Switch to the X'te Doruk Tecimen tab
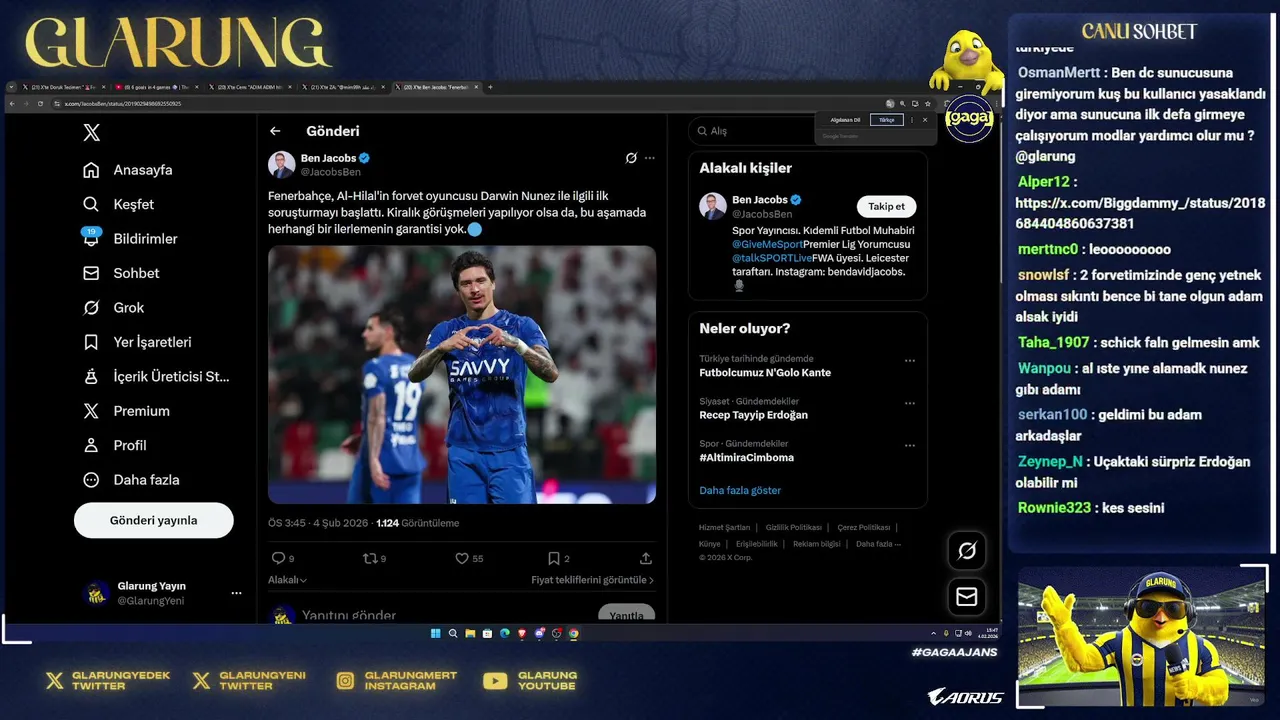Image resolution: width=1280 pixels, height=720 pixels. [x=62, y=87]
